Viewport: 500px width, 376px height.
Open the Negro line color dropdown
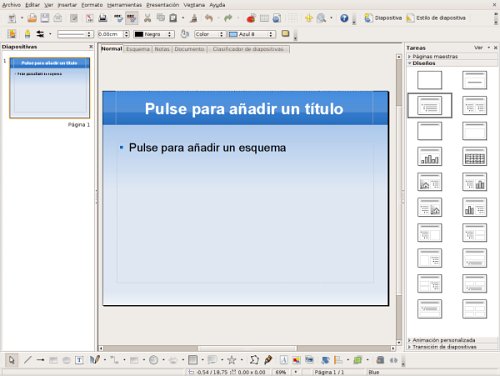point(154,34)
